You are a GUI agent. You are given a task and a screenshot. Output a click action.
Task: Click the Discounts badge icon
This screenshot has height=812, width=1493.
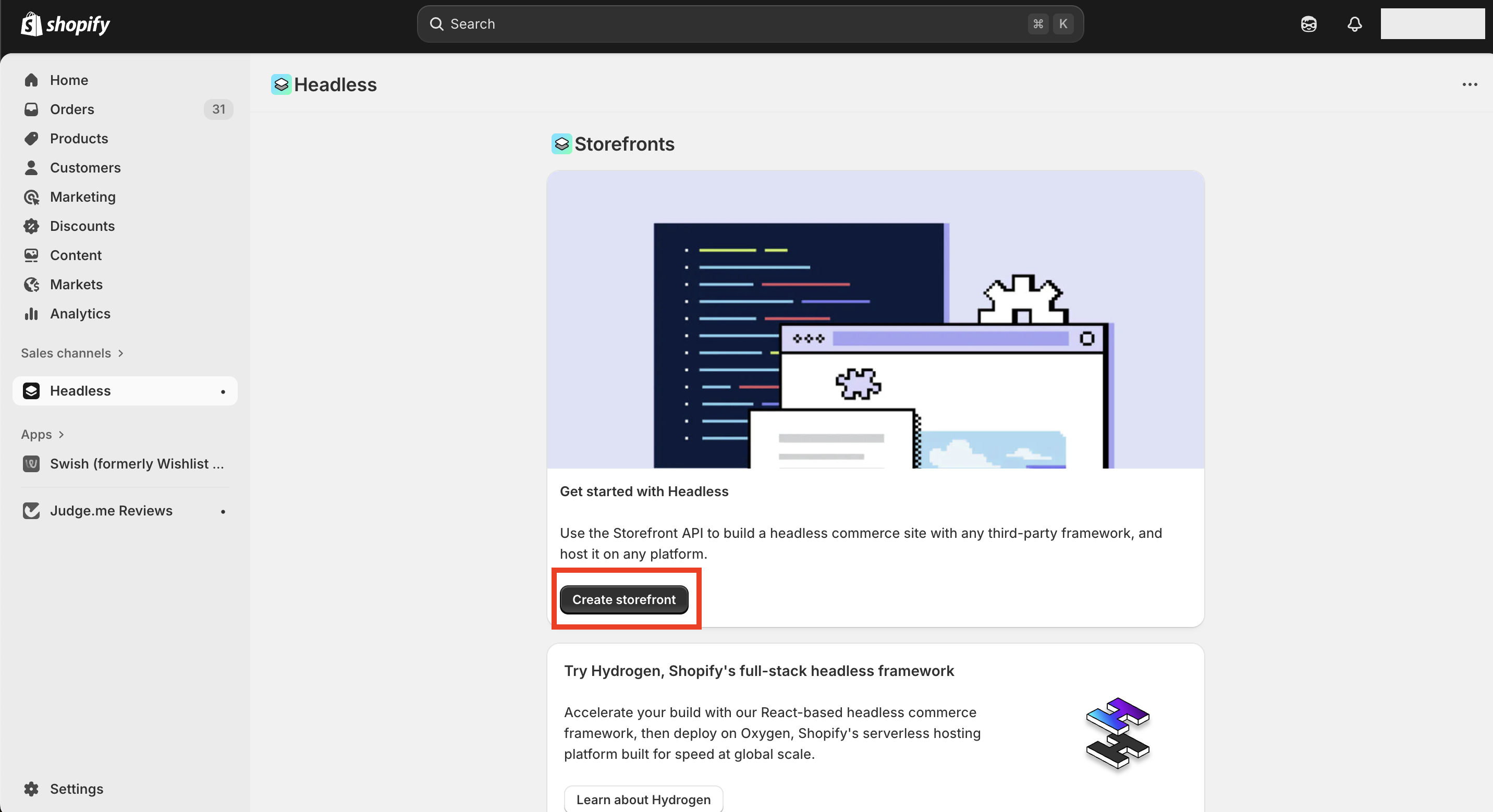[31, 226]
